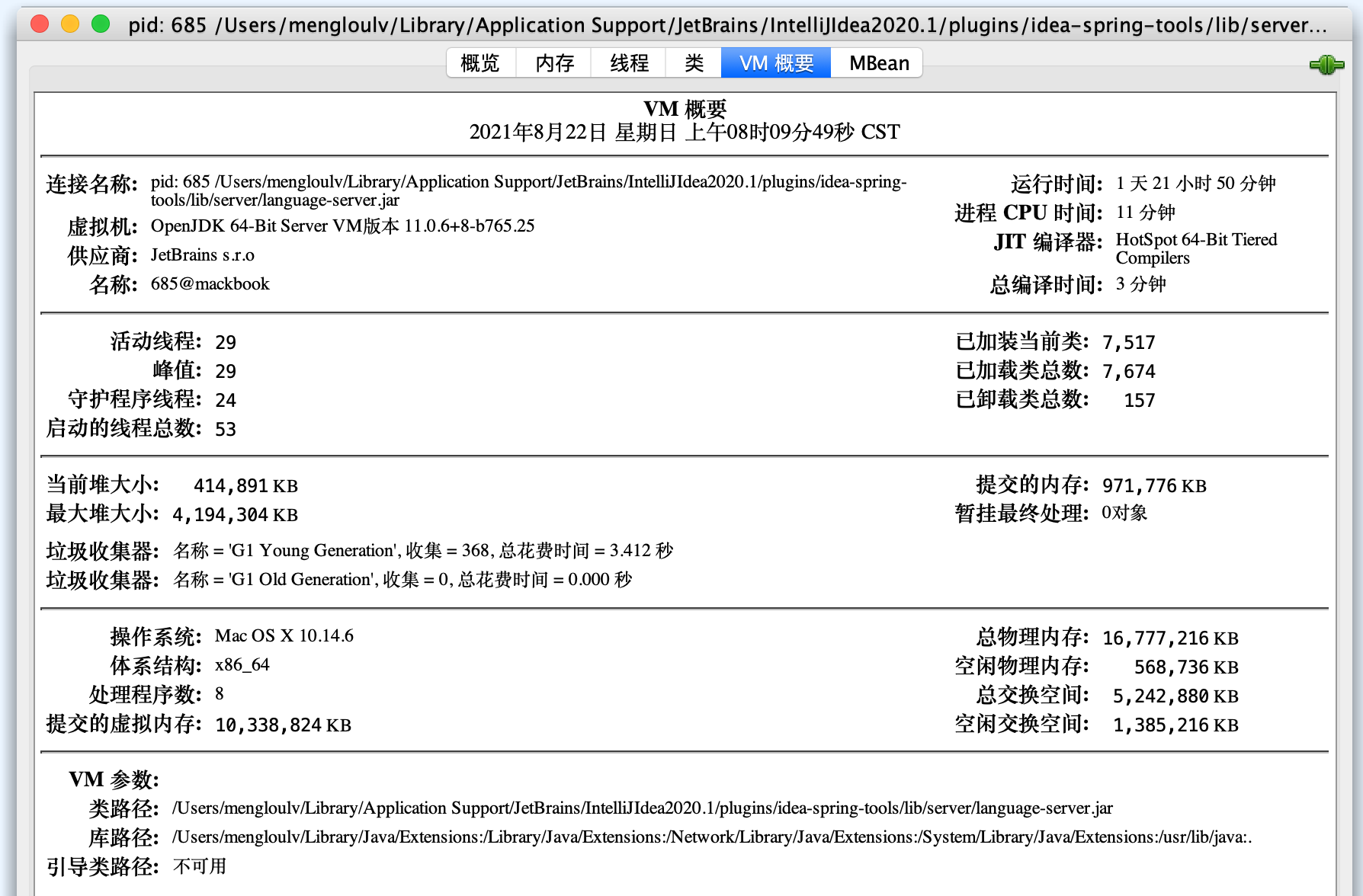1363x896 pixels.
Task: Click the connection name language-server.jar path
Action: coord(528,190)
